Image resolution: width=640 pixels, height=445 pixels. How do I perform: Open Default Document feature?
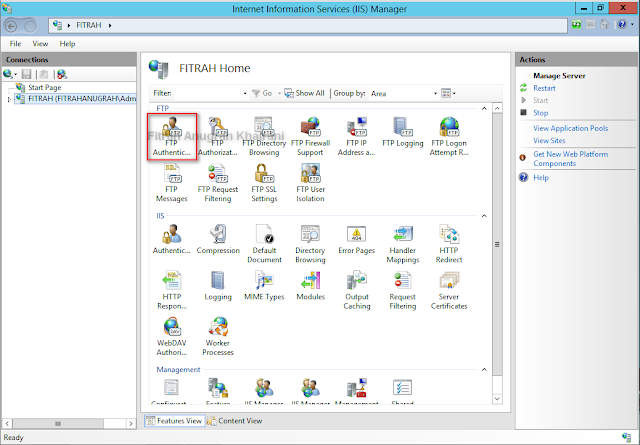[x=264, y=244]
